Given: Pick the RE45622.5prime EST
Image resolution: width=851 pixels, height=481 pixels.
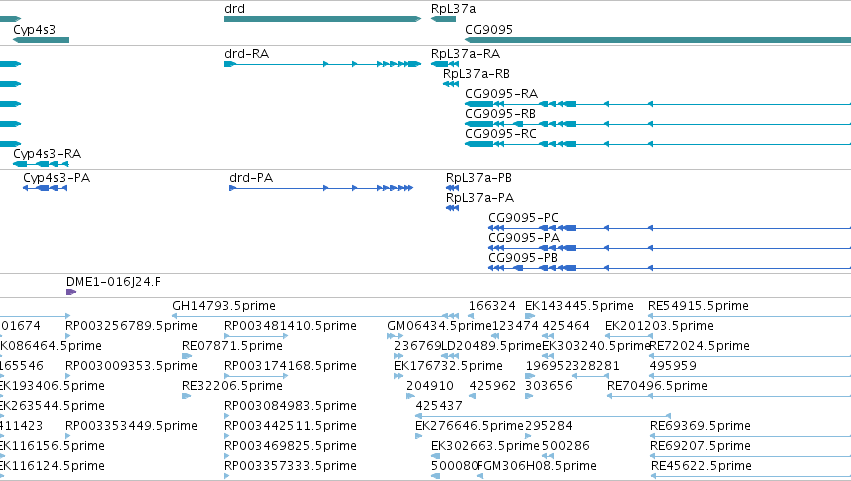Looking at the screenshot, I should tap(751, 477).
